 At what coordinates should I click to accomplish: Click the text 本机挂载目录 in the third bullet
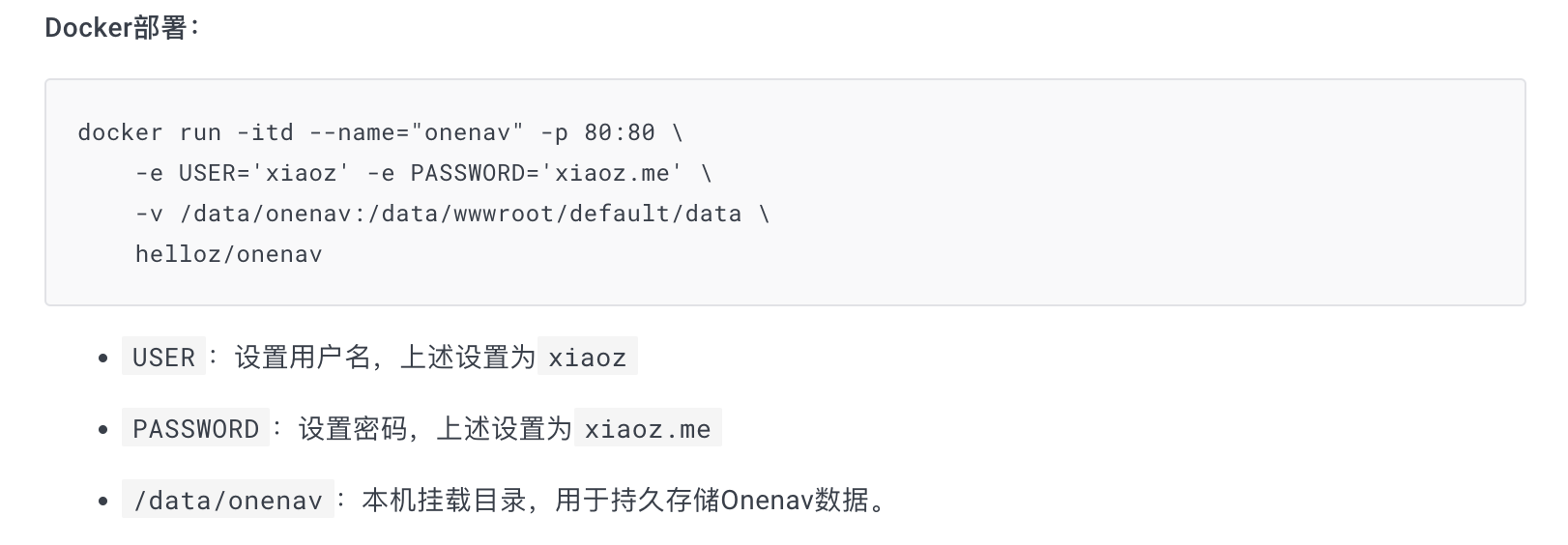[443, 501]
